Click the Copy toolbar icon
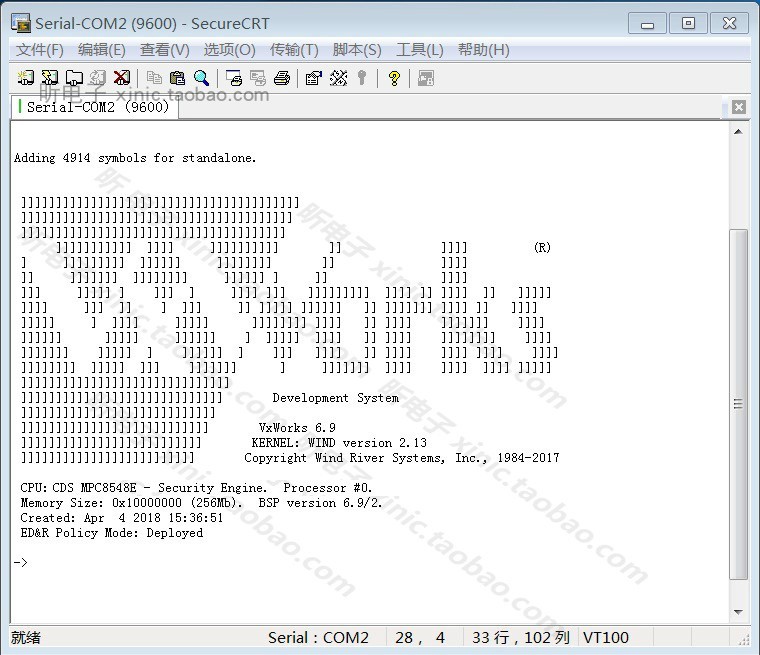This screenshot has height=655, width=760. point(154,78)
